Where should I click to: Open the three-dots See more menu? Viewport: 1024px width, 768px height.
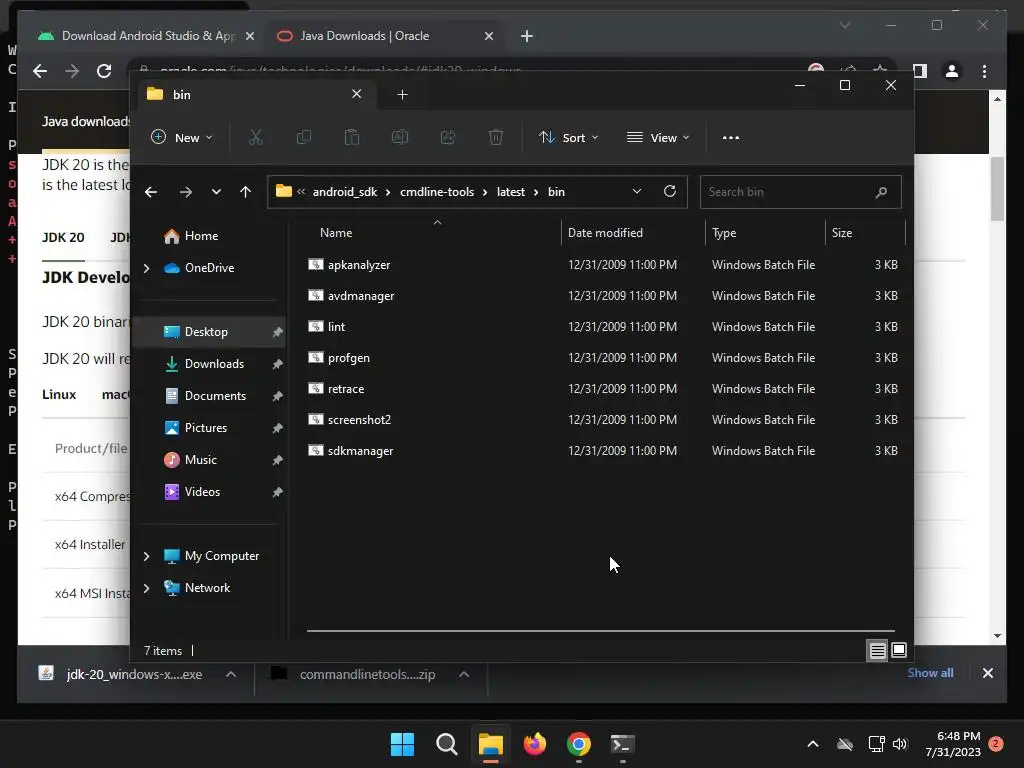pyautogui.click(x=731, y=138)
